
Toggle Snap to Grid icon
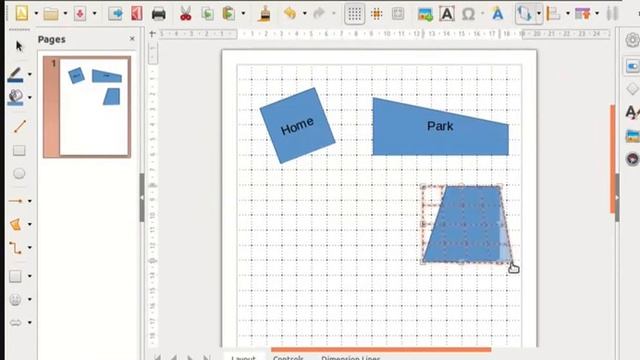click(x=376, y=14)
